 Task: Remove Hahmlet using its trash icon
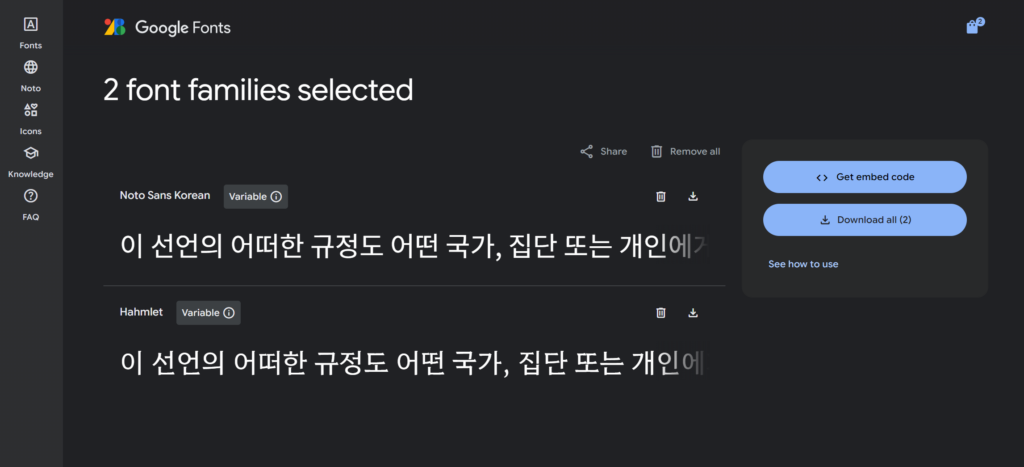click(660, 313)
